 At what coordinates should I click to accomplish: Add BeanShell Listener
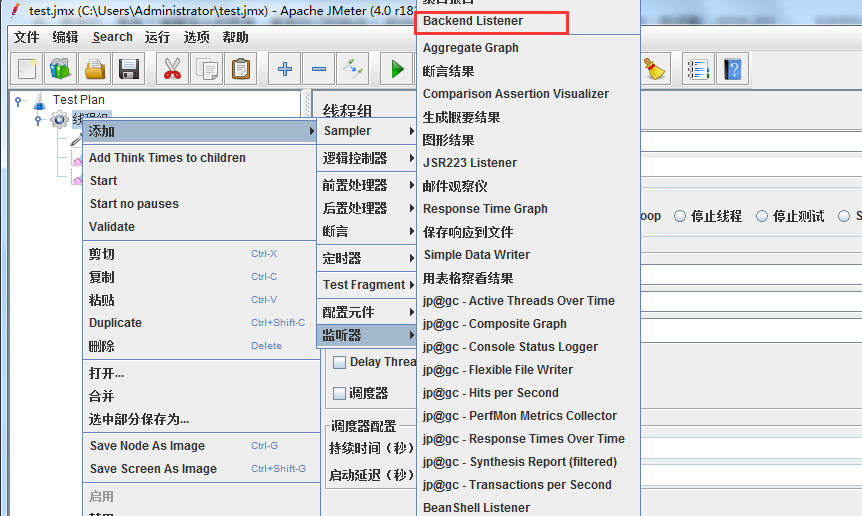(528, 508)
